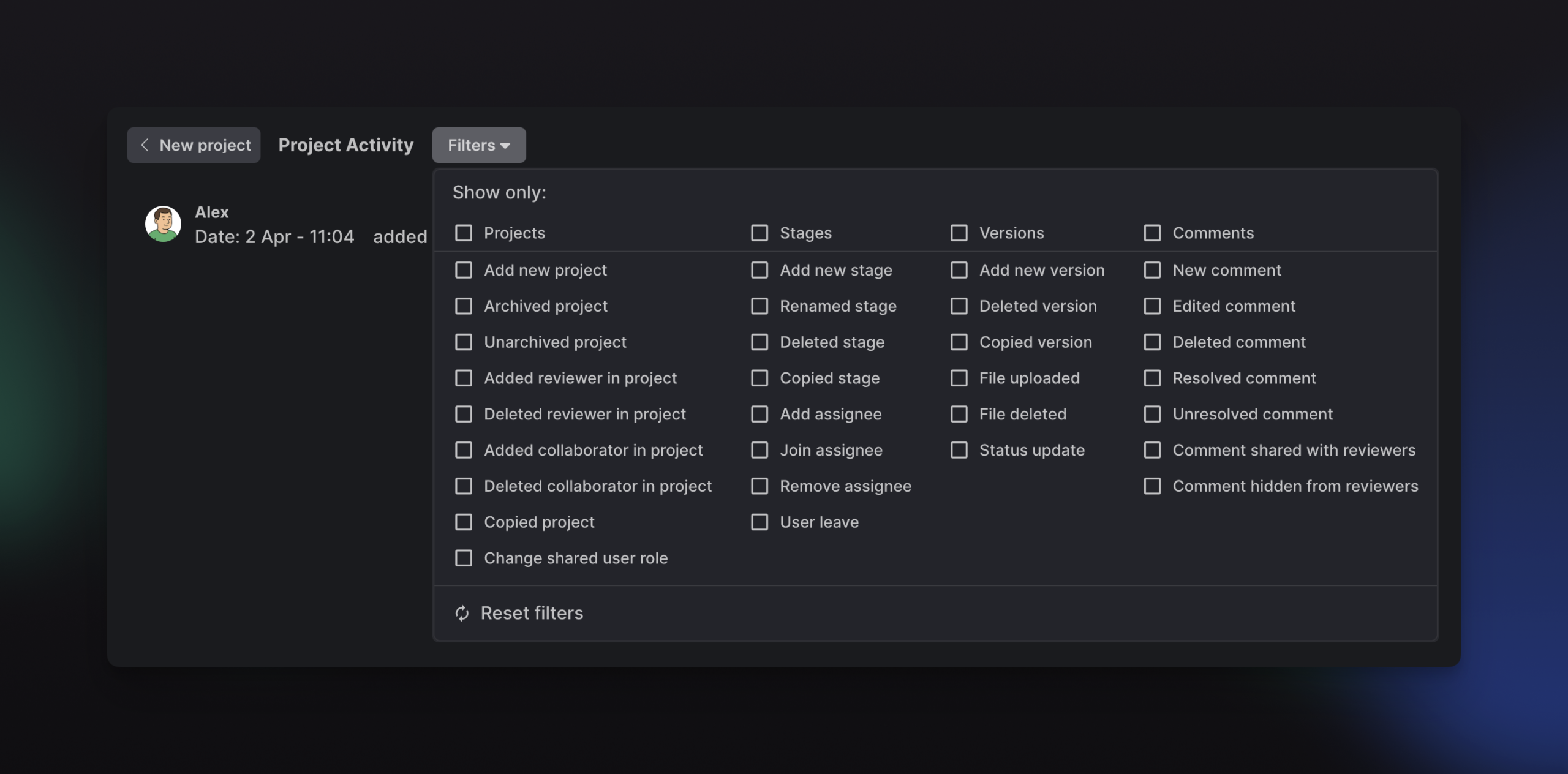Image resolution: width=1568 pixels, height=774 pixels.
Task: Click the user name Alex
Action: coord(212,212)
